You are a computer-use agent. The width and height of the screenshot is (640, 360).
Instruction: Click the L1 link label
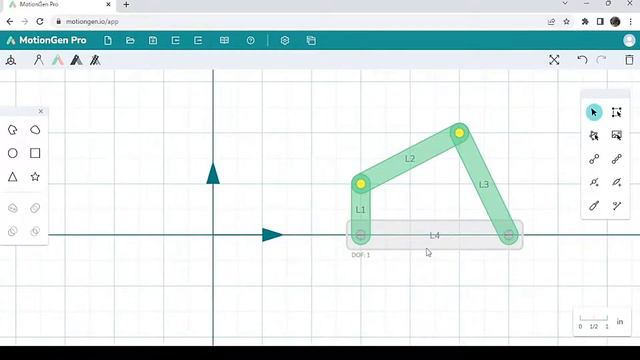tap(360, 210)
